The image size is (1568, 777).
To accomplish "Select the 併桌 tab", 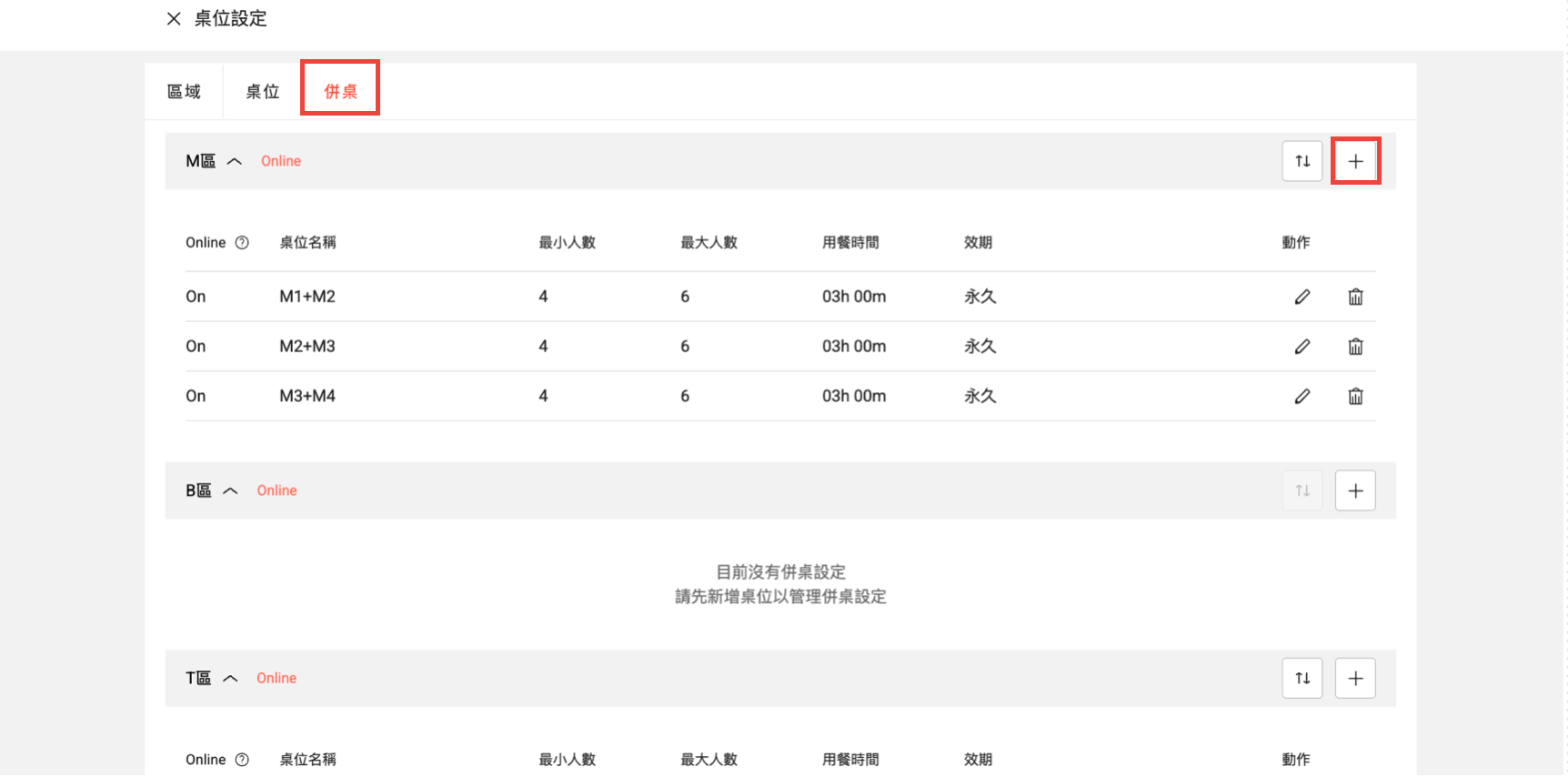I will pyautogui.click(x=340, y=92).
